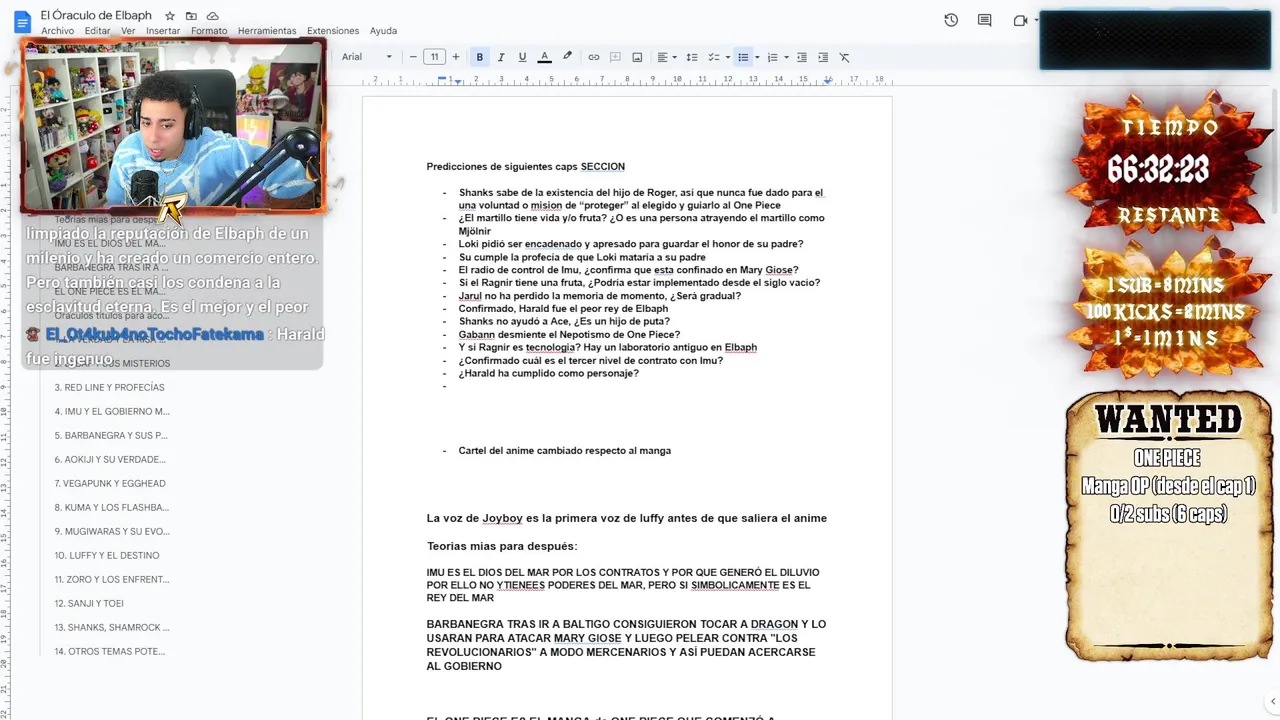Toggle the bulleted list button
The width and height of the screenshot is (1280, 720).
pyautogui.click(x=742, y=57)
